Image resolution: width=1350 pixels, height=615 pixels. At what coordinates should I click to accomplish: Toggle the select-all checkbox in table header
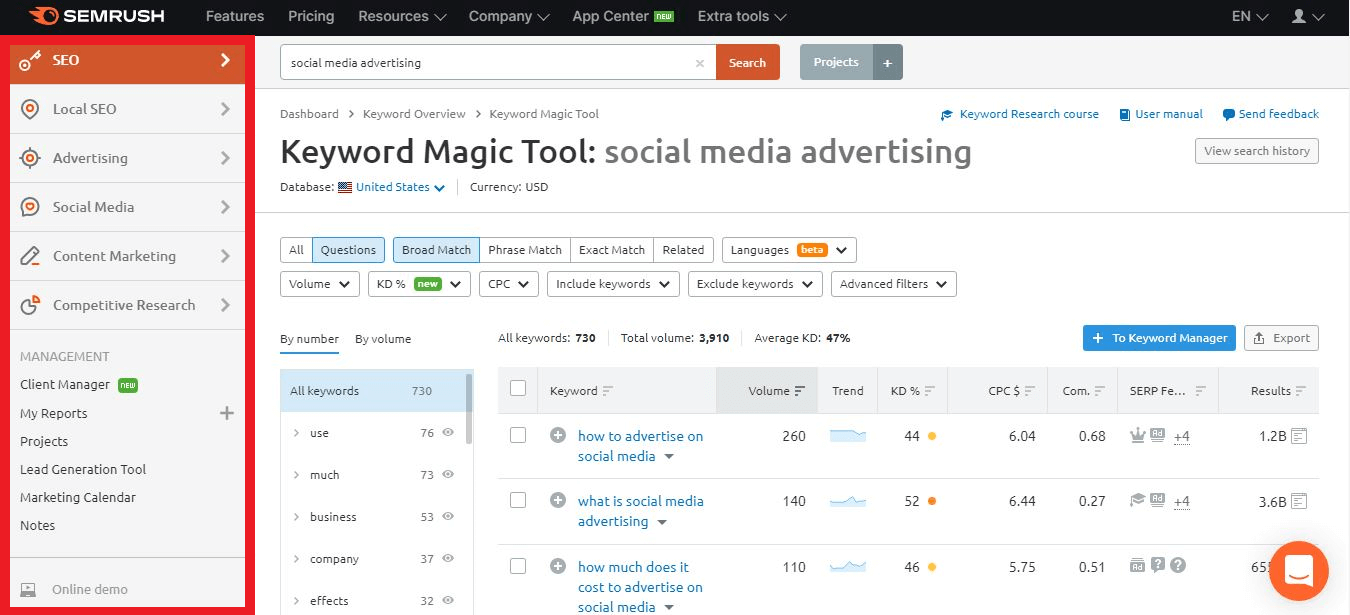click(518, 389)
